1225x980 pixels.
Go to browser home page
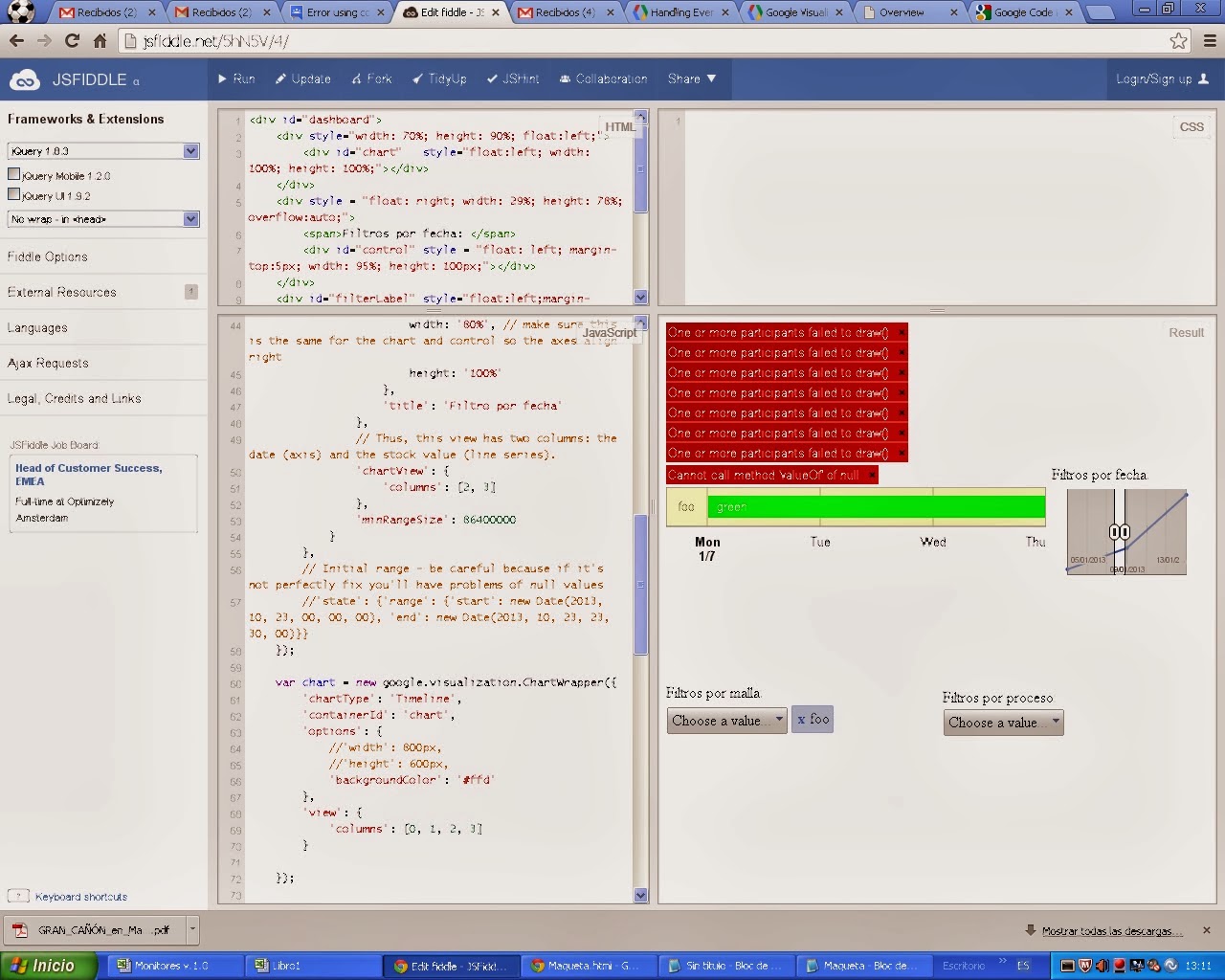100,41
